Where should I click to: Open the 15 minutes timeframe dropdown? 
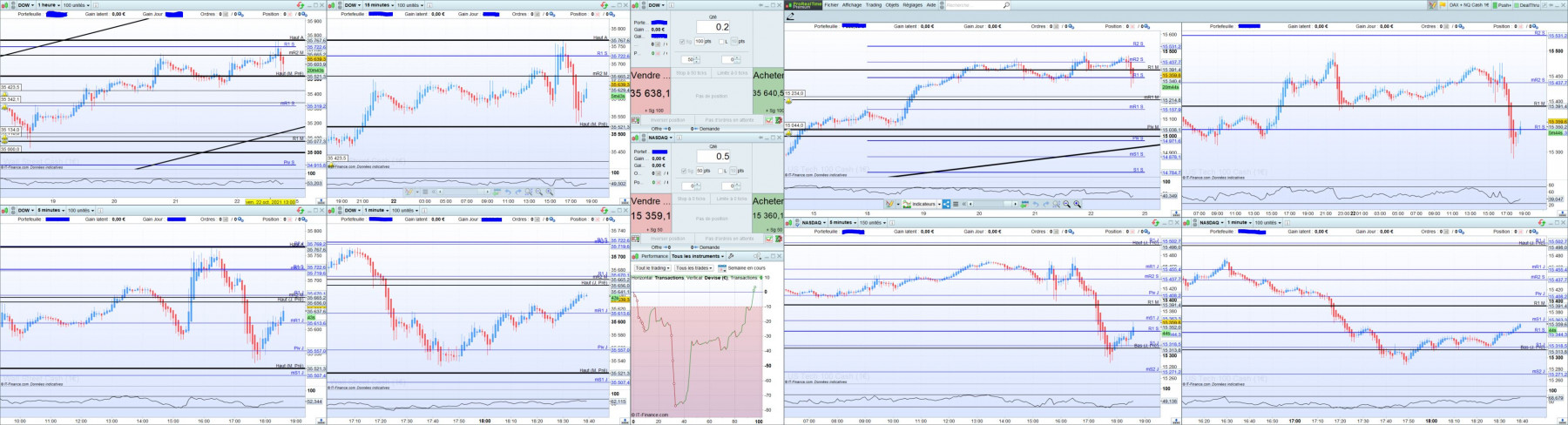pos(378,5)
